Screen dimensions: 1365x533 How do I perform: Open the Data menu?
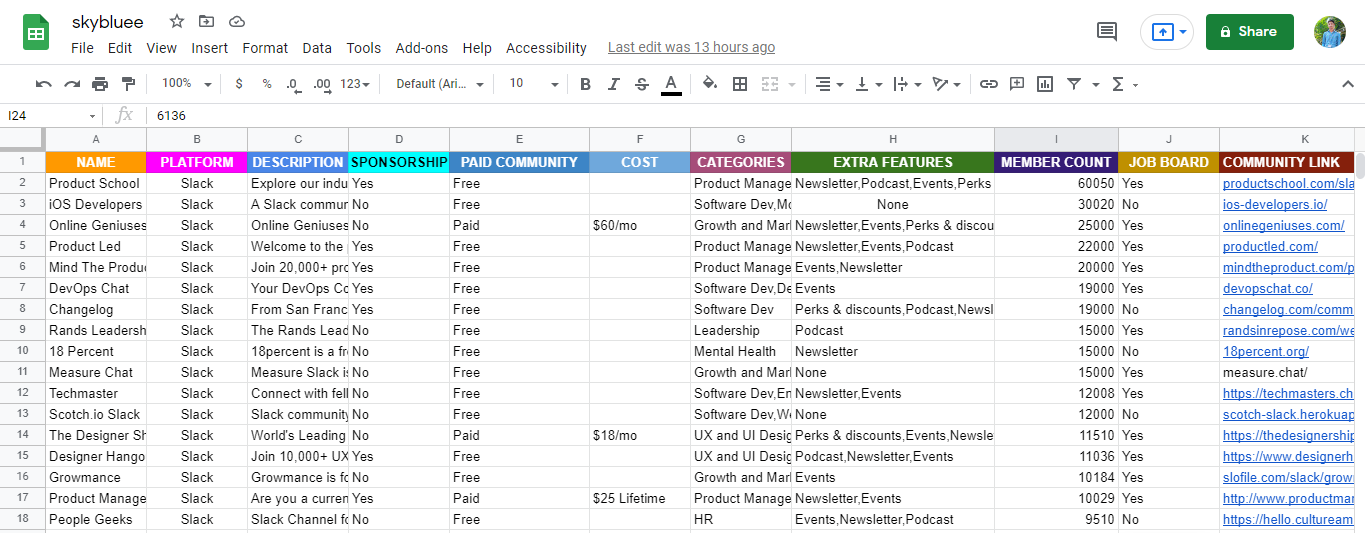tap(317, 48)
